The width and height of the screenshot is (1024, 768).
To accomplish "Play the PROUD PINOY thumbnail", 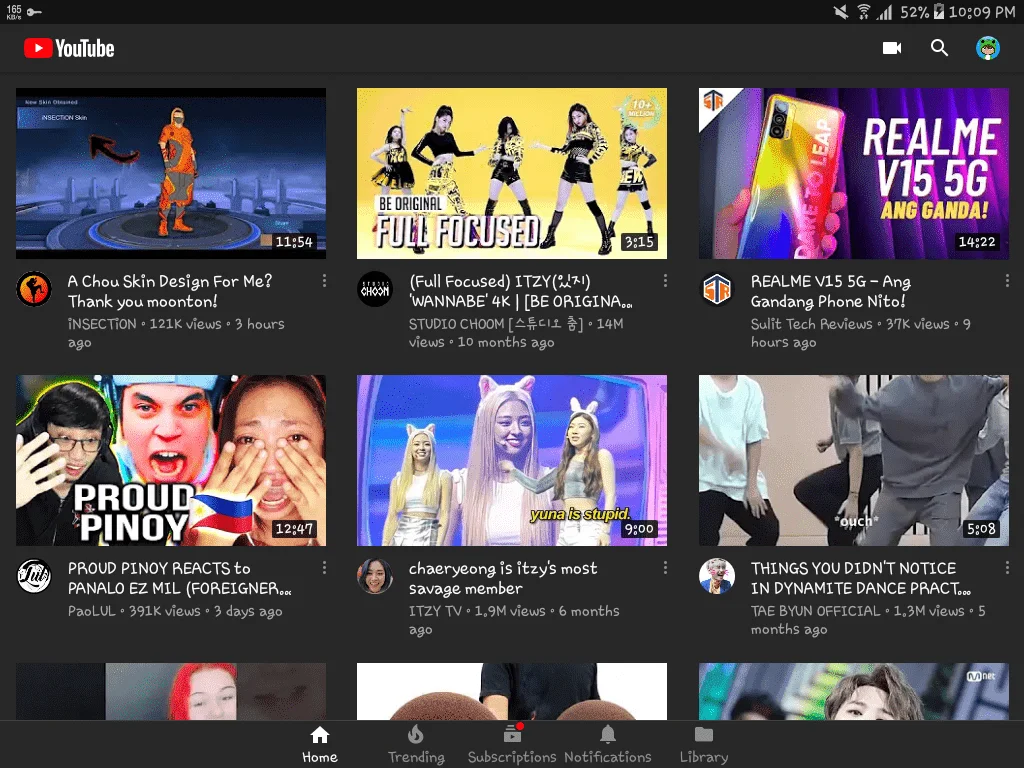I will (x=171, y=460).
